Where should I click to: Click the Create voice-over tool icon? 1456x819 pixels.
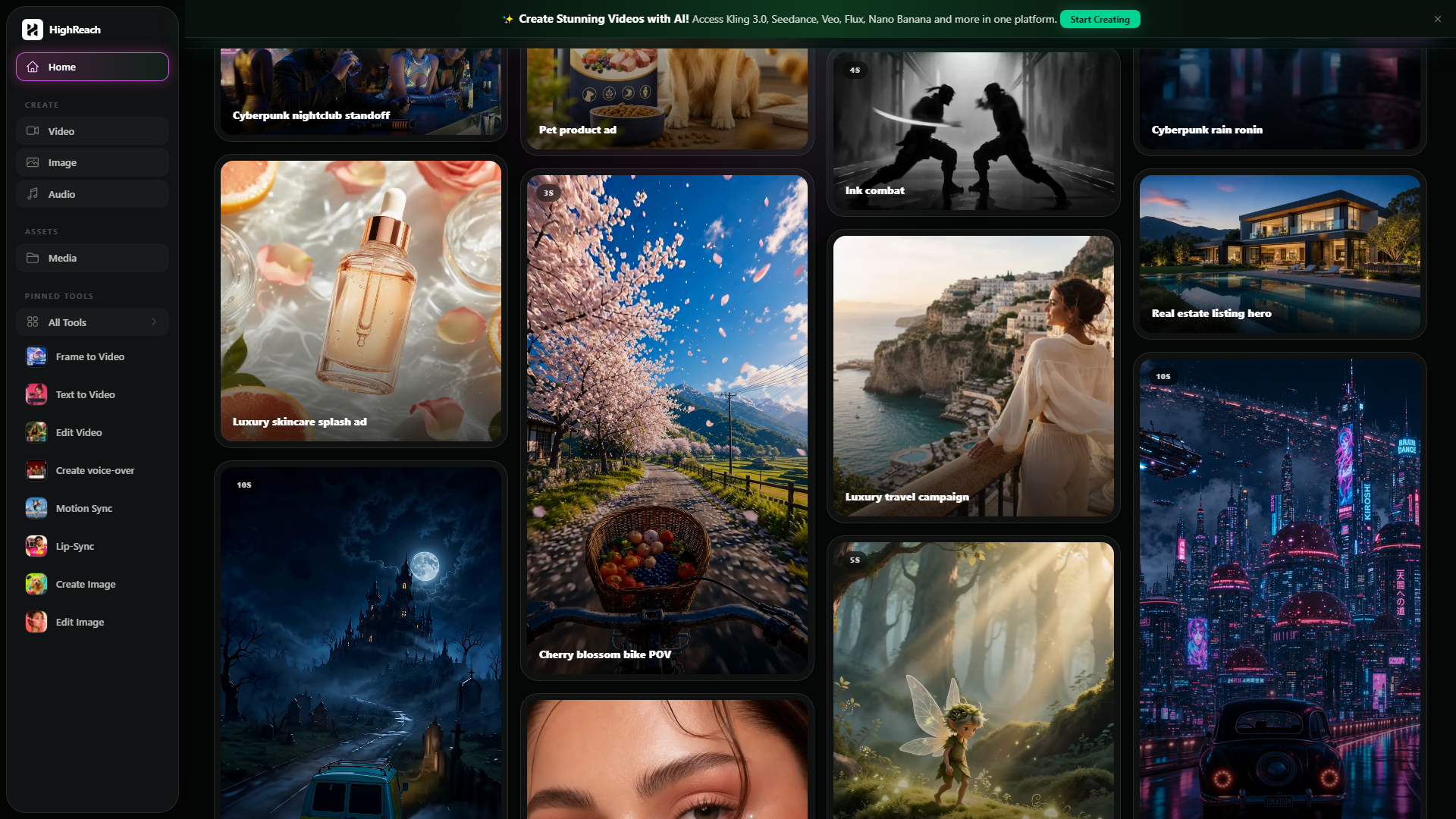tap(36, 470)
